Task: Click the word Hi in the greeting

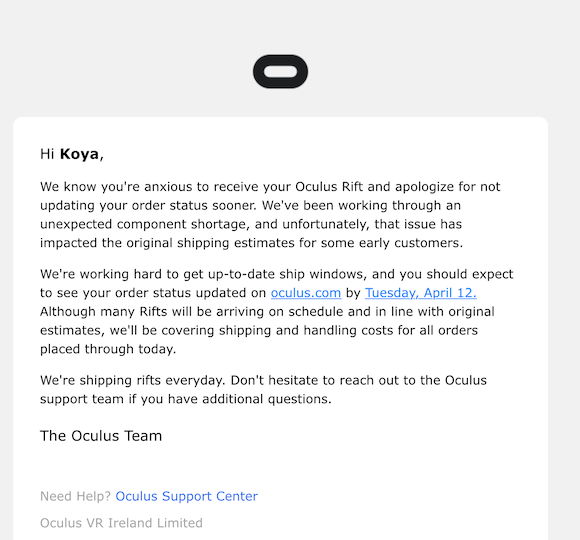Action: point(47,154)
